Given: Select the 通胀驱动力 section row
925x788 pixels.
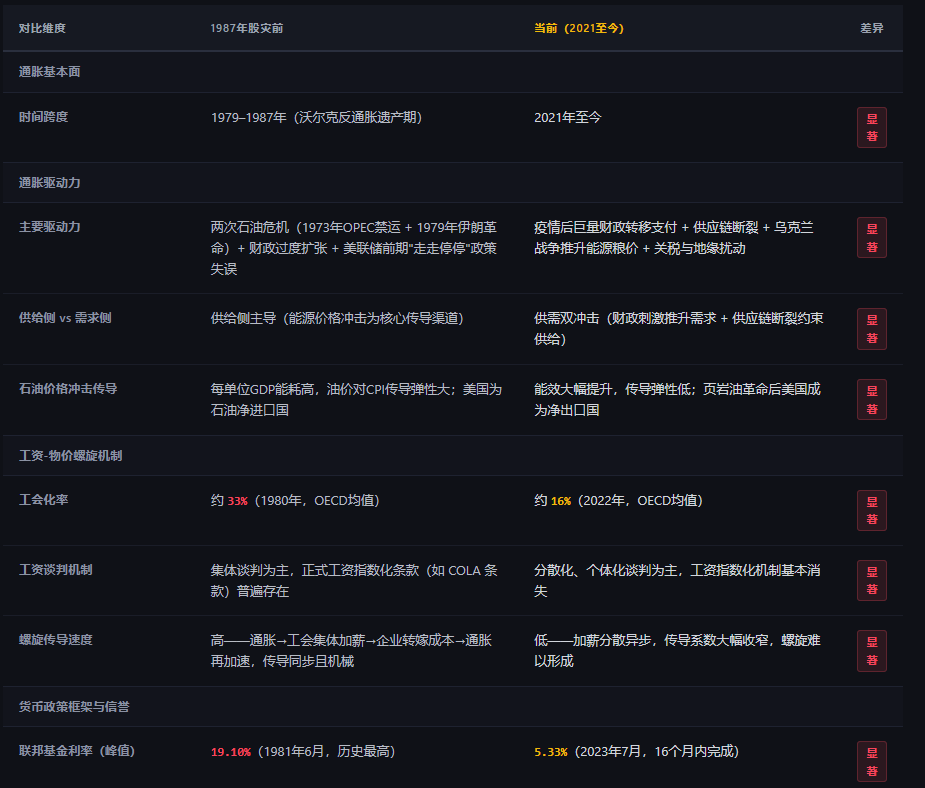Looking at the screenshot, I should 453,183.
